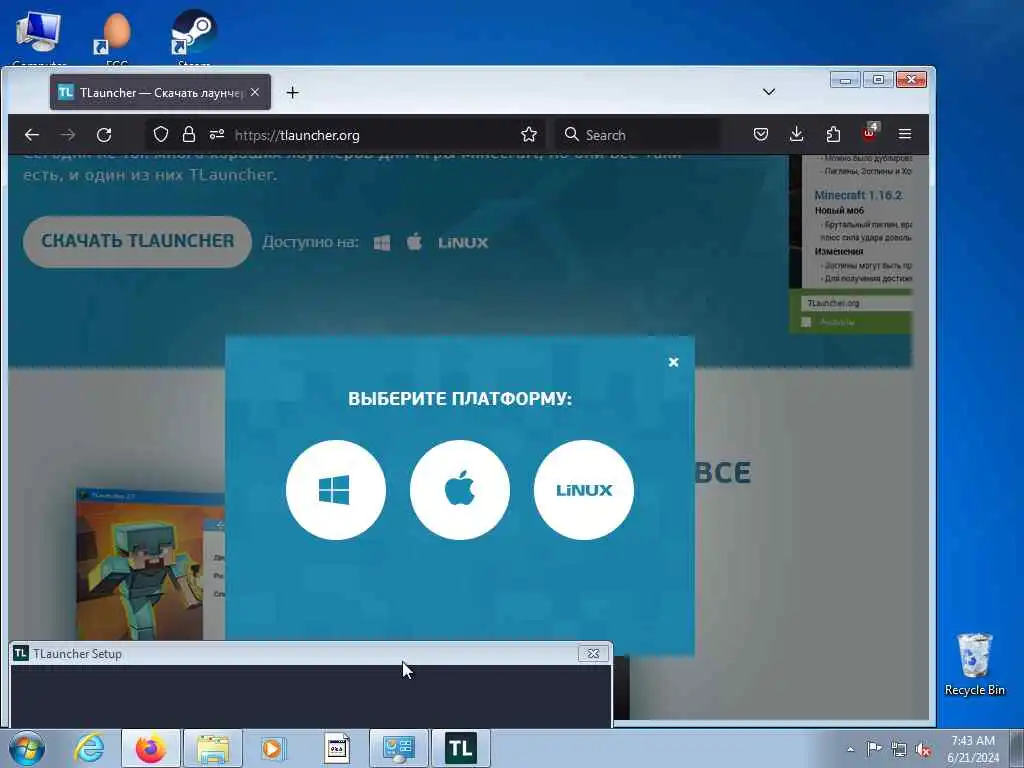This screenshot has height=768, width=1024.
Task: Reload the page in the browser
Action: coord(104,135)
